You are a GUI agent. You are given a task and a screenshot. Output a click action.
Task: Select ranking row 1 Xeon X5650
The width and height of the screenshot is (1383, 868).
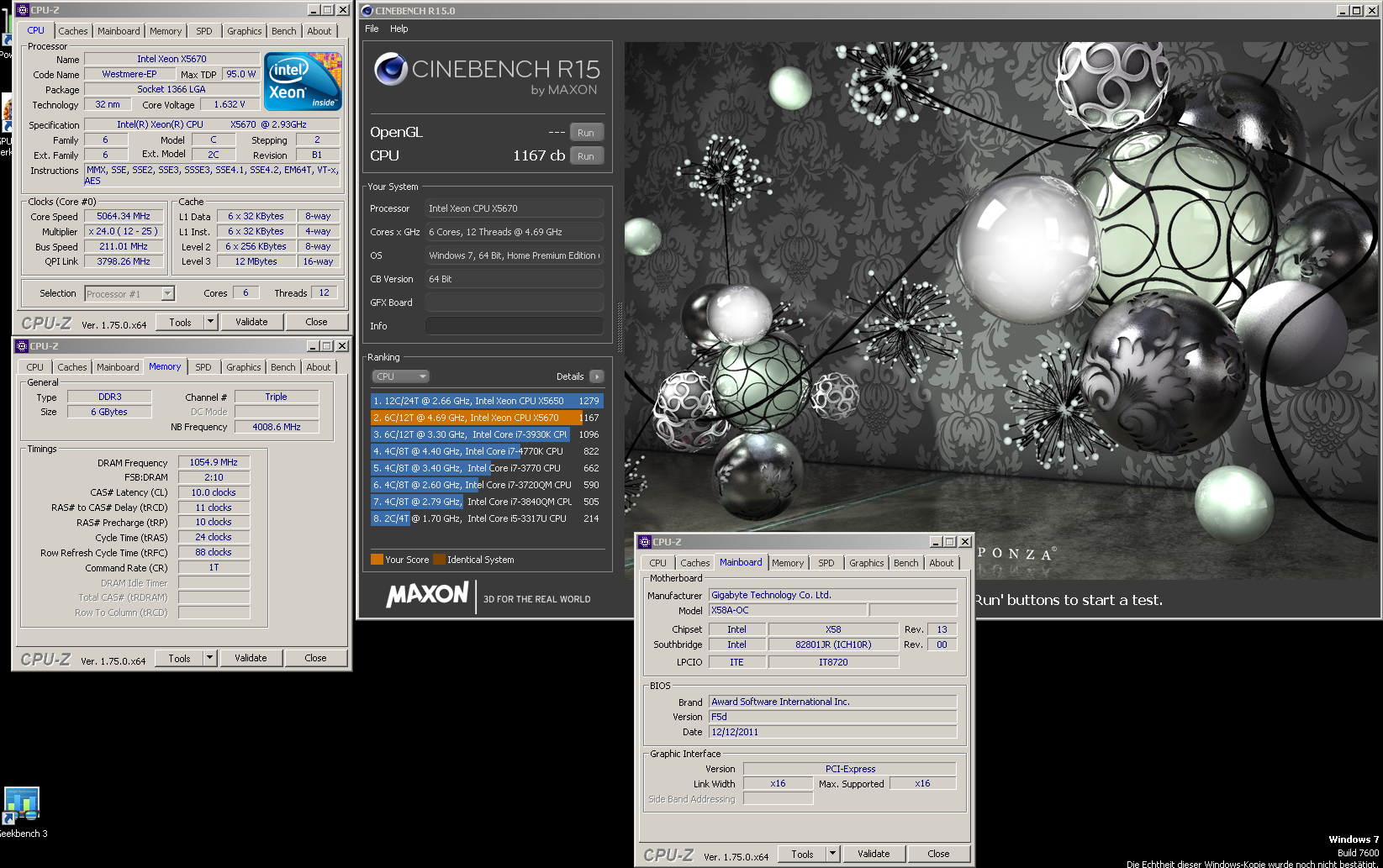(x=487, y=401)
